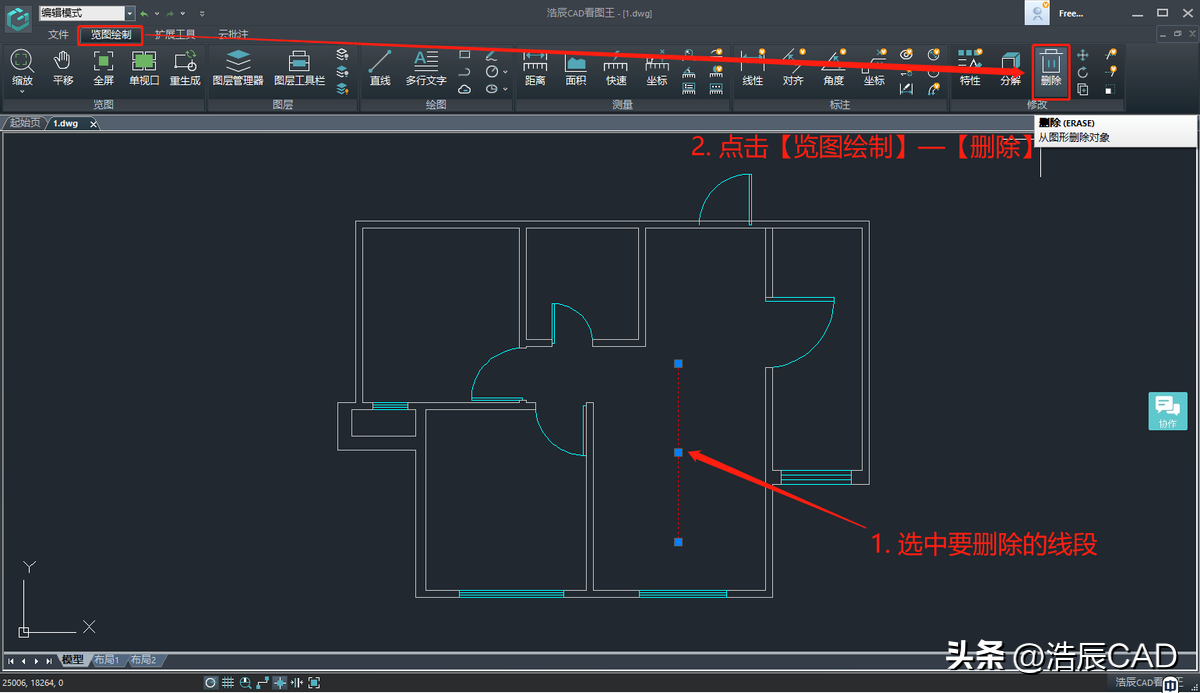Expand the 缩放 zoom options arrow
The image size is (1200, 693).
click(x=22, y=91)
